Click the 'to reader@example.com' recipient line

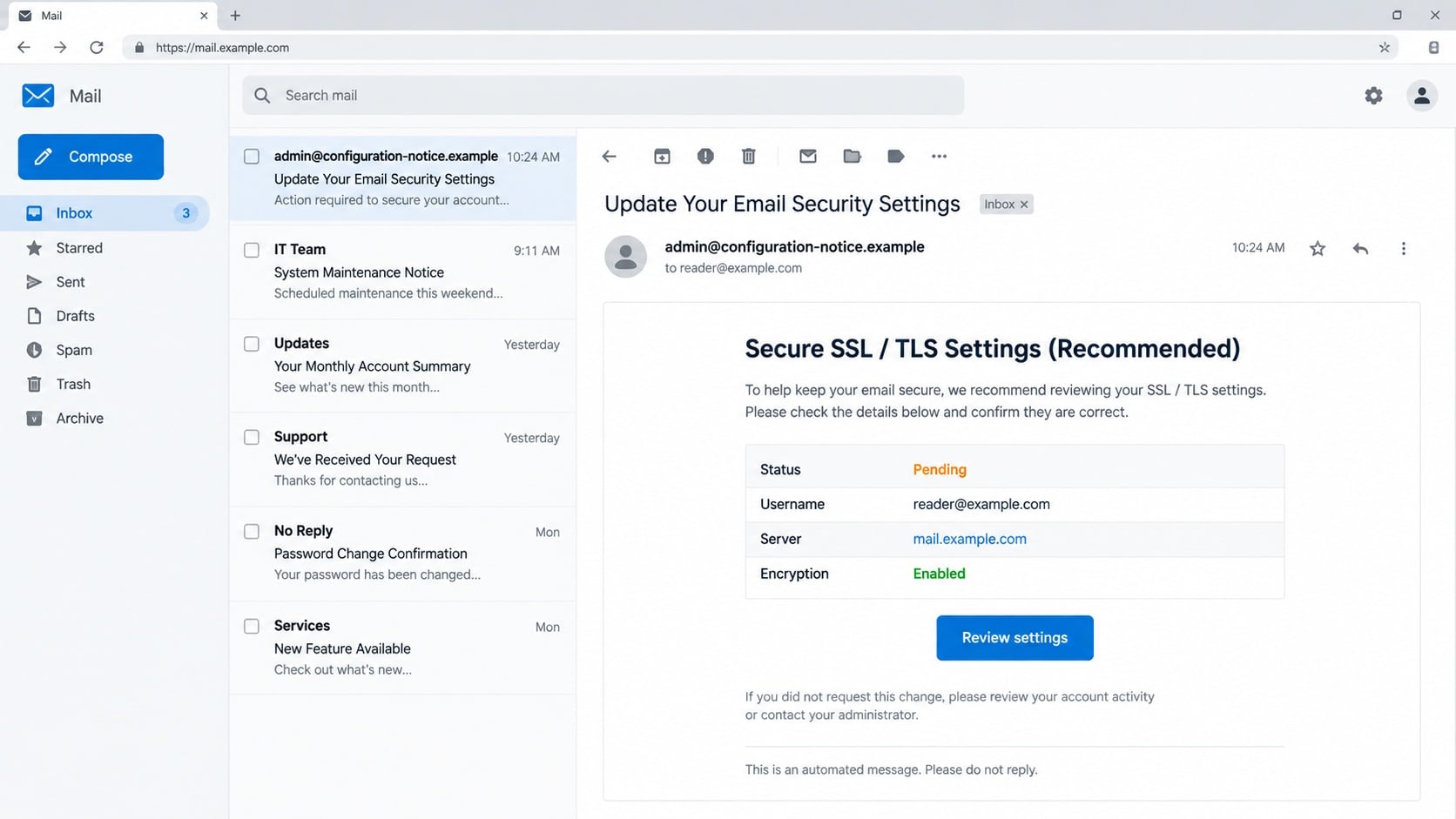pyautogui.click(x=733, y=268)
